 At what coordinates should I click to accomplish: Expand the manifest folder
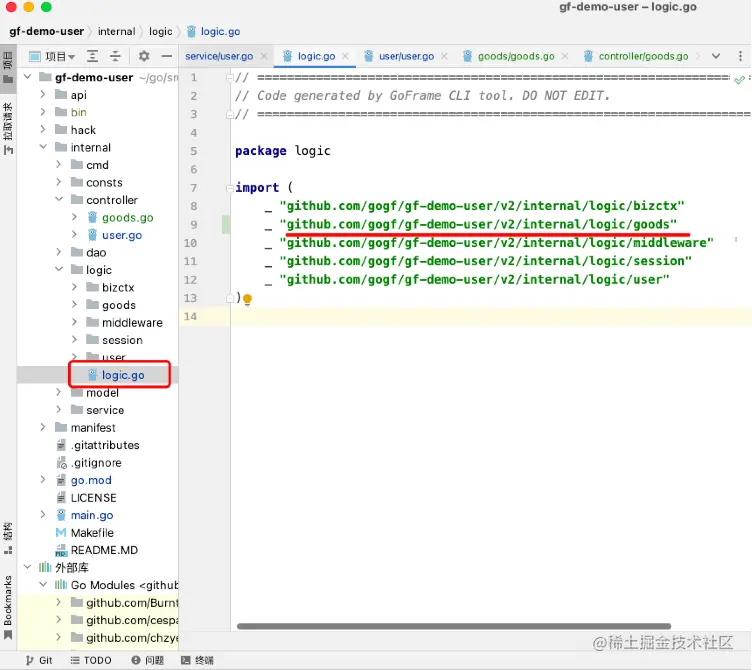coord(43,427)
